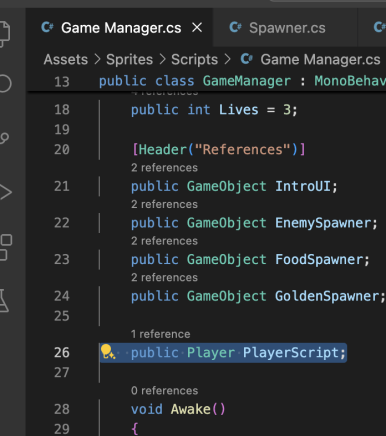Close the Game Manager.cs tab
Viewport: 386px width, 436px height.
pyautogui.click(x=197, y=28)
